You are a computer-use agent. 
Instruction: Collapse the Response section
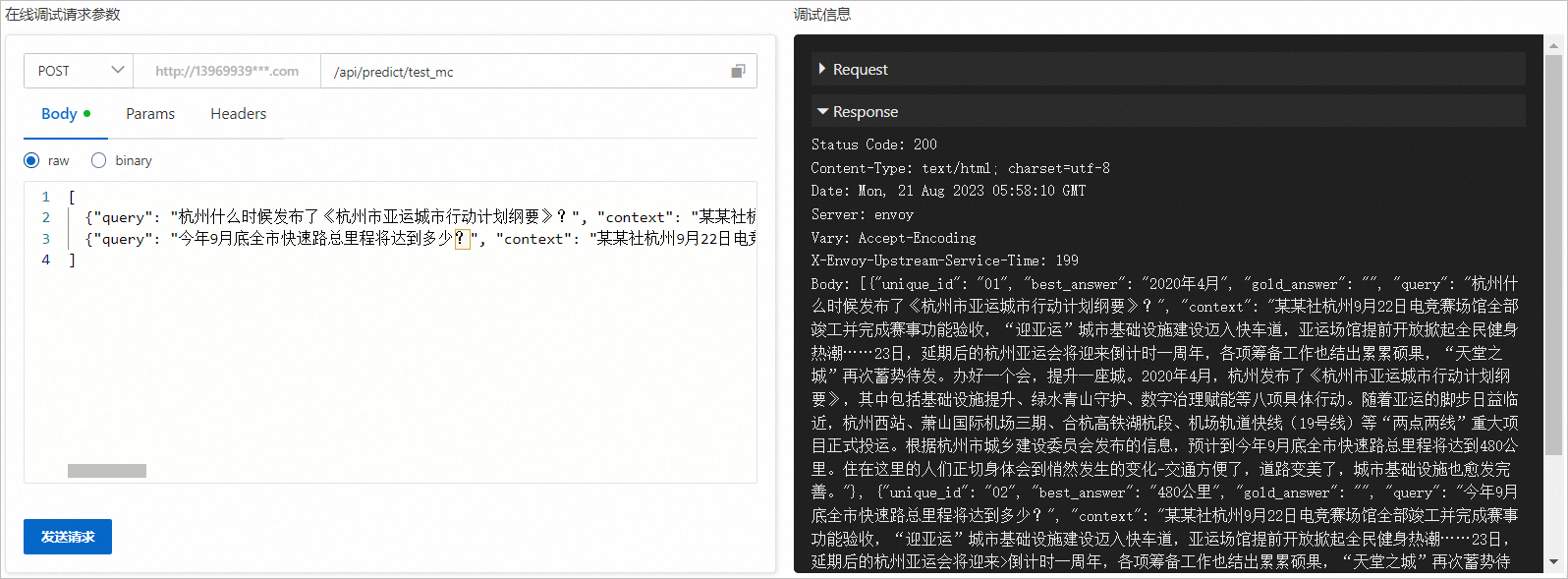[x=1168, y=111]
